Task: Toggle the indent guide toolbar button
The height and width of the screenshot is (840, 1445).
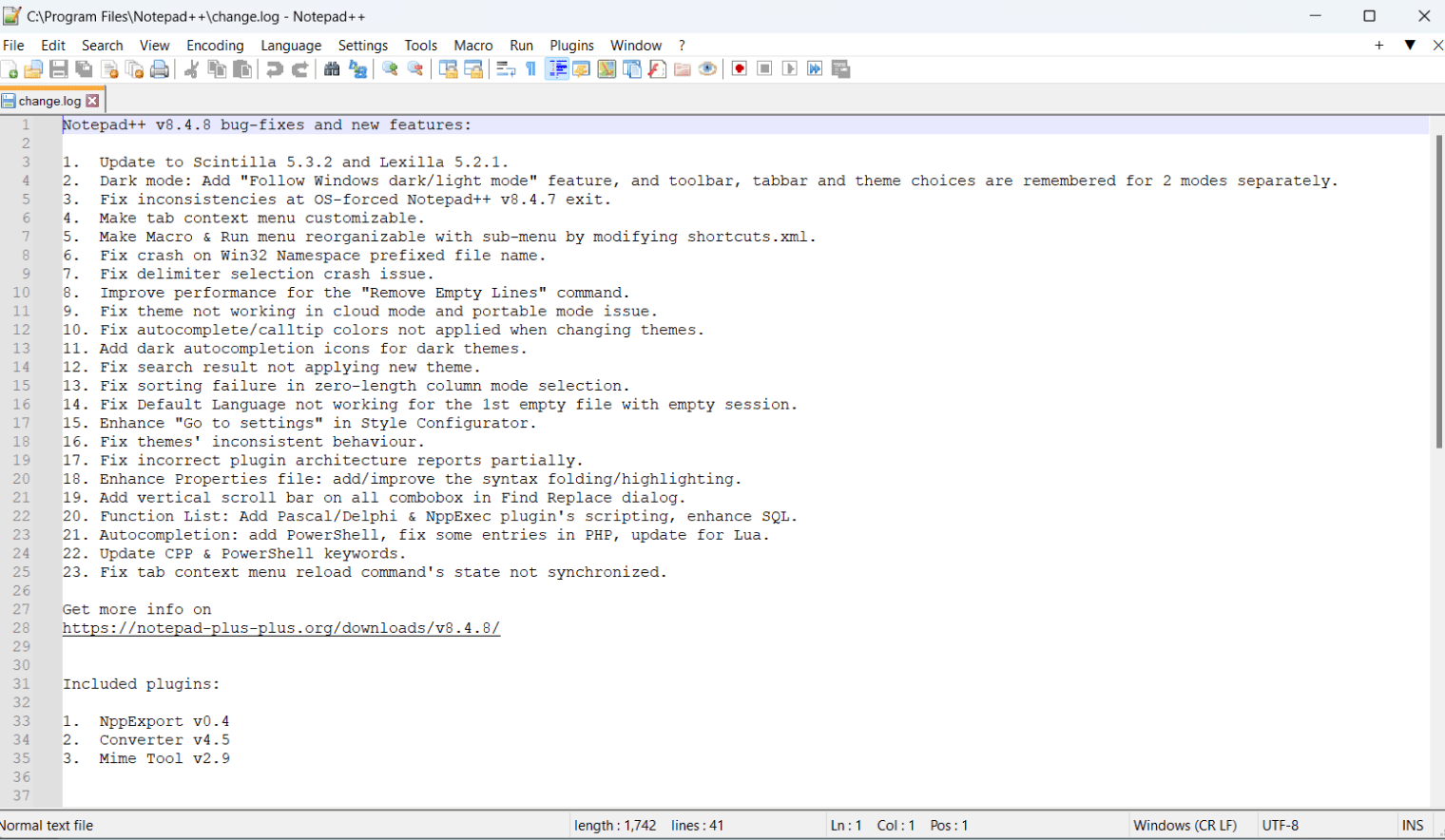Action: pyautogui.click(x=557, y=69)
